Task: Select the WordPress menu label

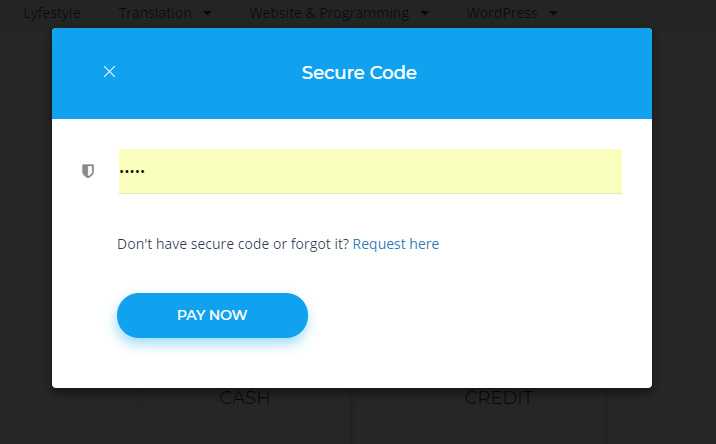Action: click(x=502, y=14)
